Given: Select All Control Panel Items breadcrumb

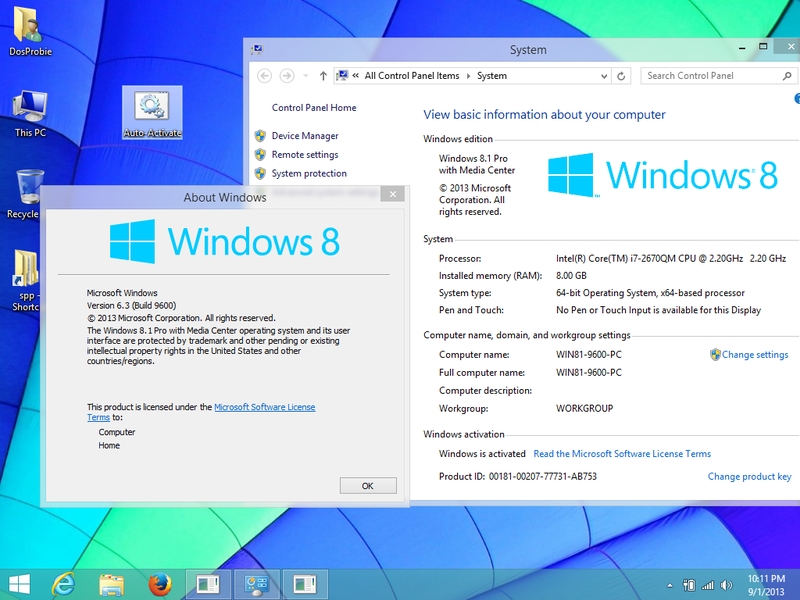Looking at the screenshot, I should tap(412, 76).
